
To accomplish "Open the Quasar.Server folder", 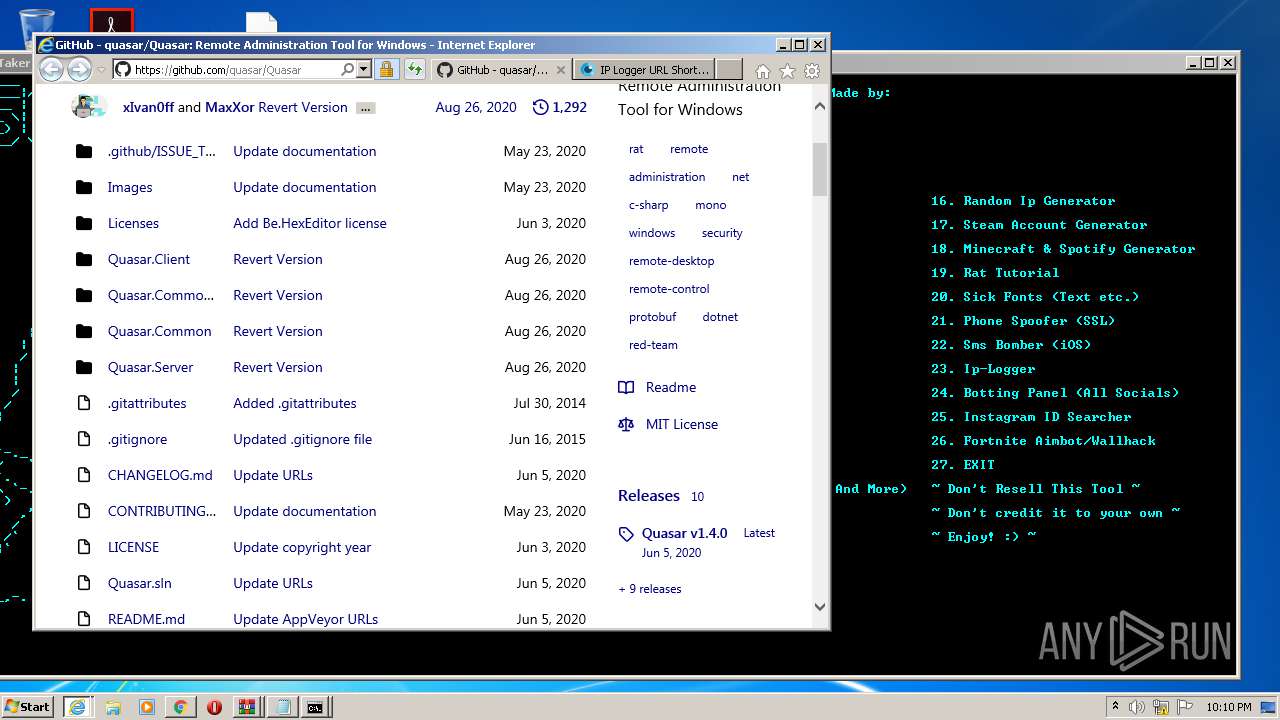I will click(x=150, y=367).
